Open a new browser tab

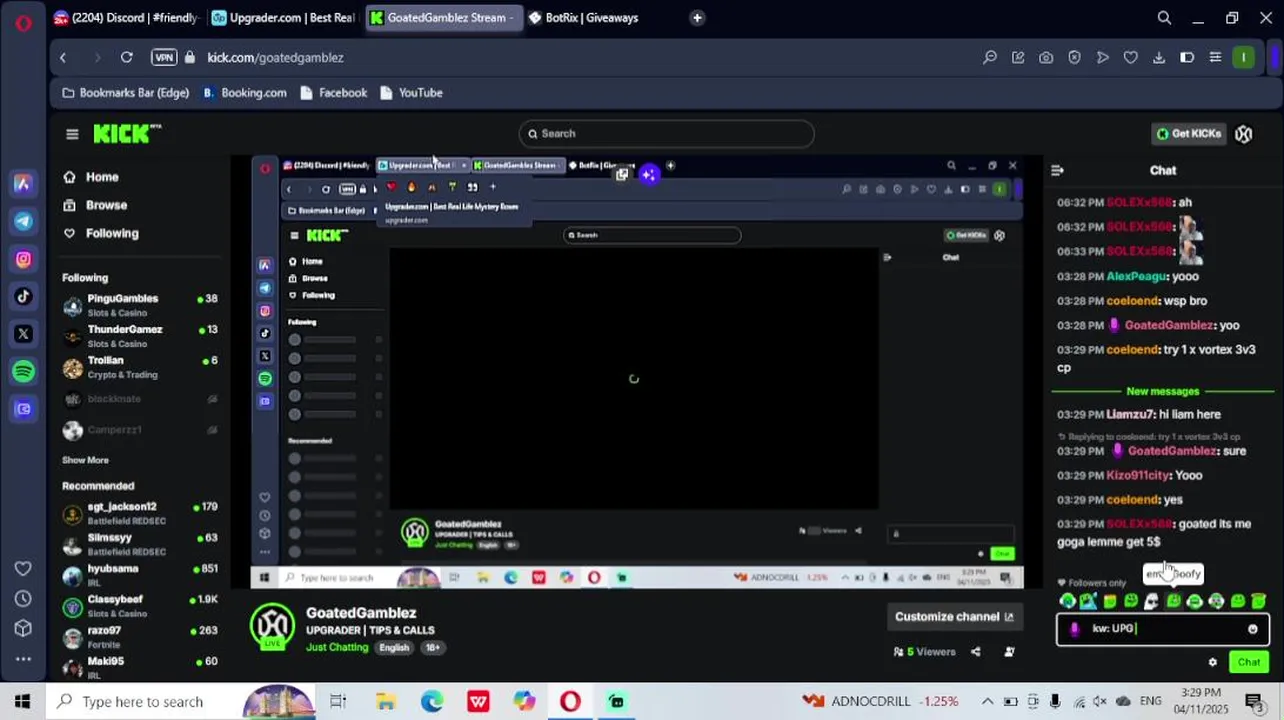(x=697, y=18)
